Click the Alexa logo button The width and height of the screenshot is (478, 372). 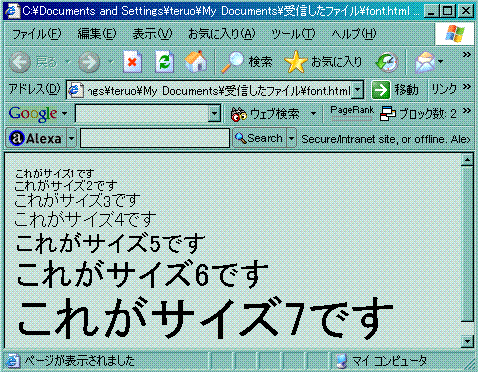[x=36, y=138]
